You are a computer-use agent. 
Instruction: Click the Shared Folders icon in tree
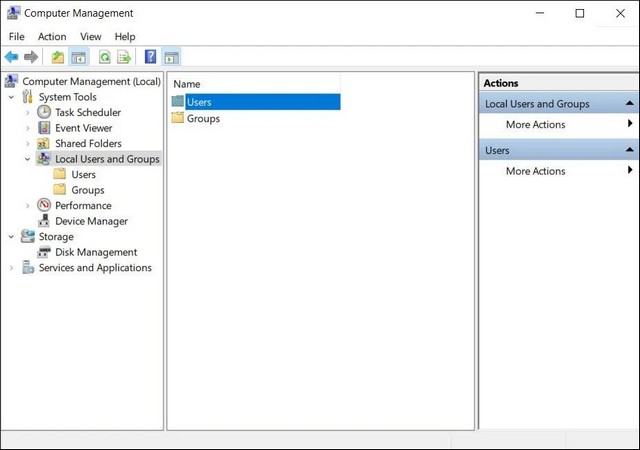(43, 143)
